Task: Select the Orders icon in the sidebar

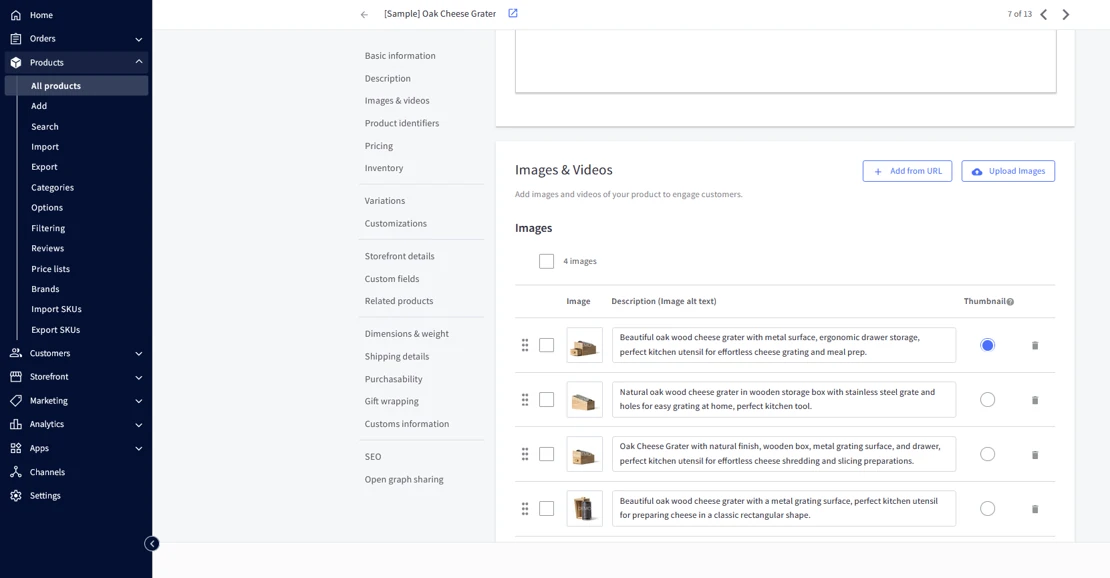Action: [14, 38]
